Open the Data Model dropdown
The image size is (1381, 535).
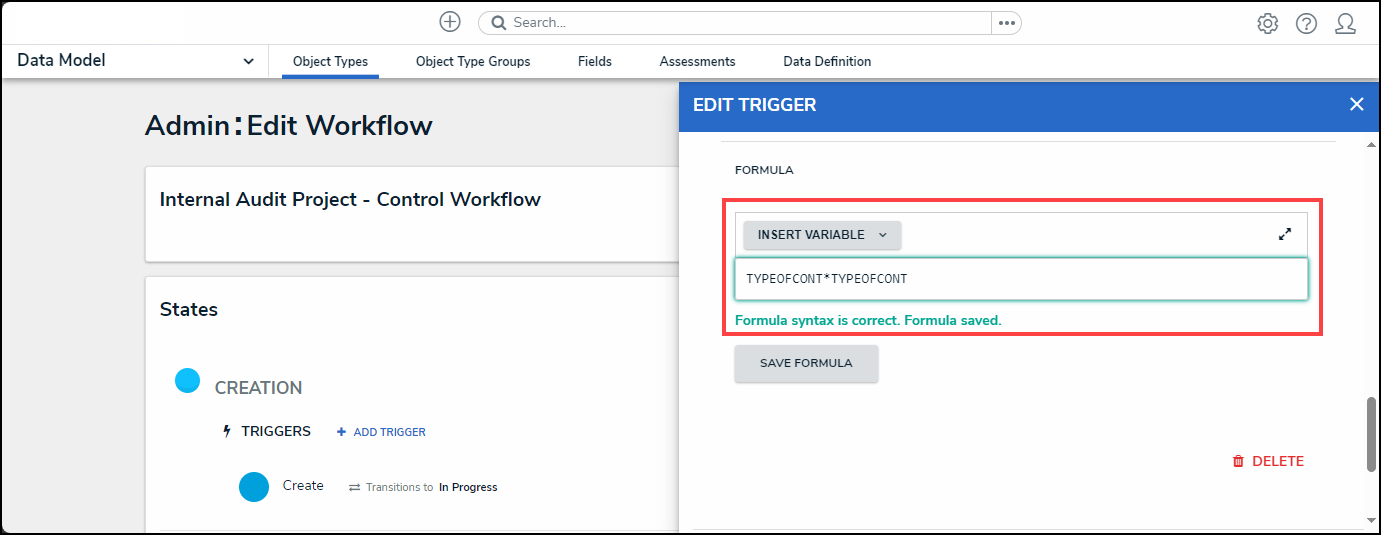[135, 61]
